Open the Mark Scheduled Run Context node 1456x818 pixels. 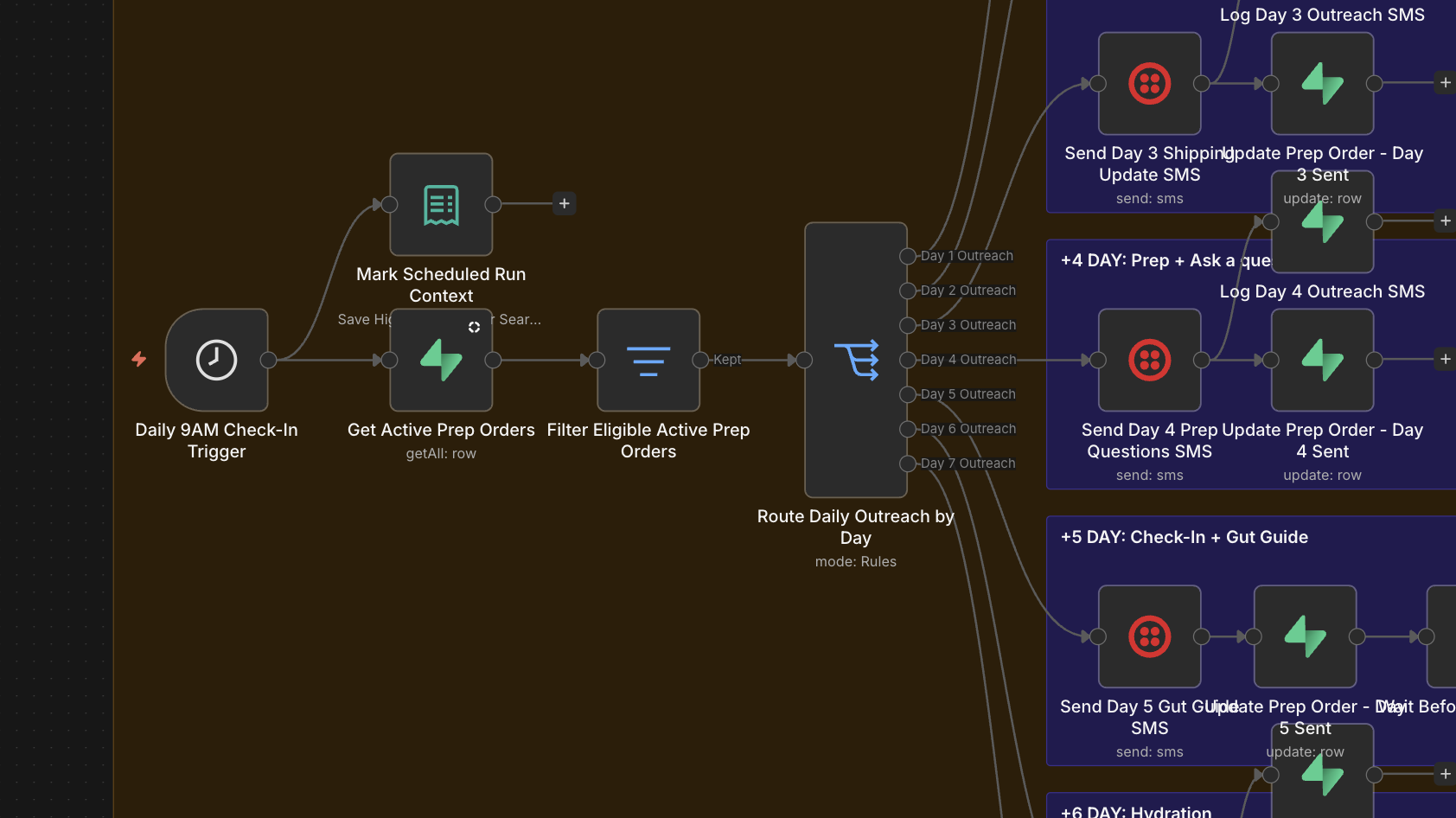(441, 204)
